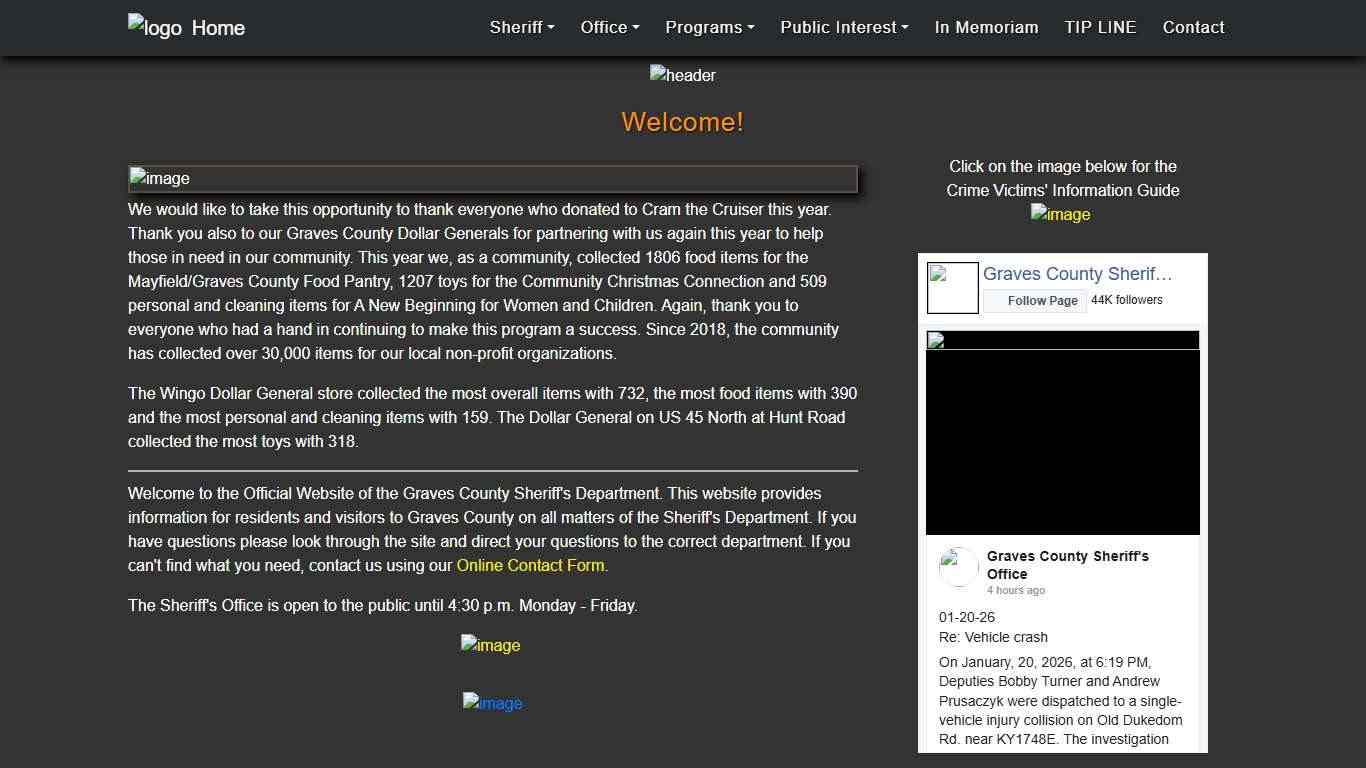Open the In Memoriam page

pos(986,27)
